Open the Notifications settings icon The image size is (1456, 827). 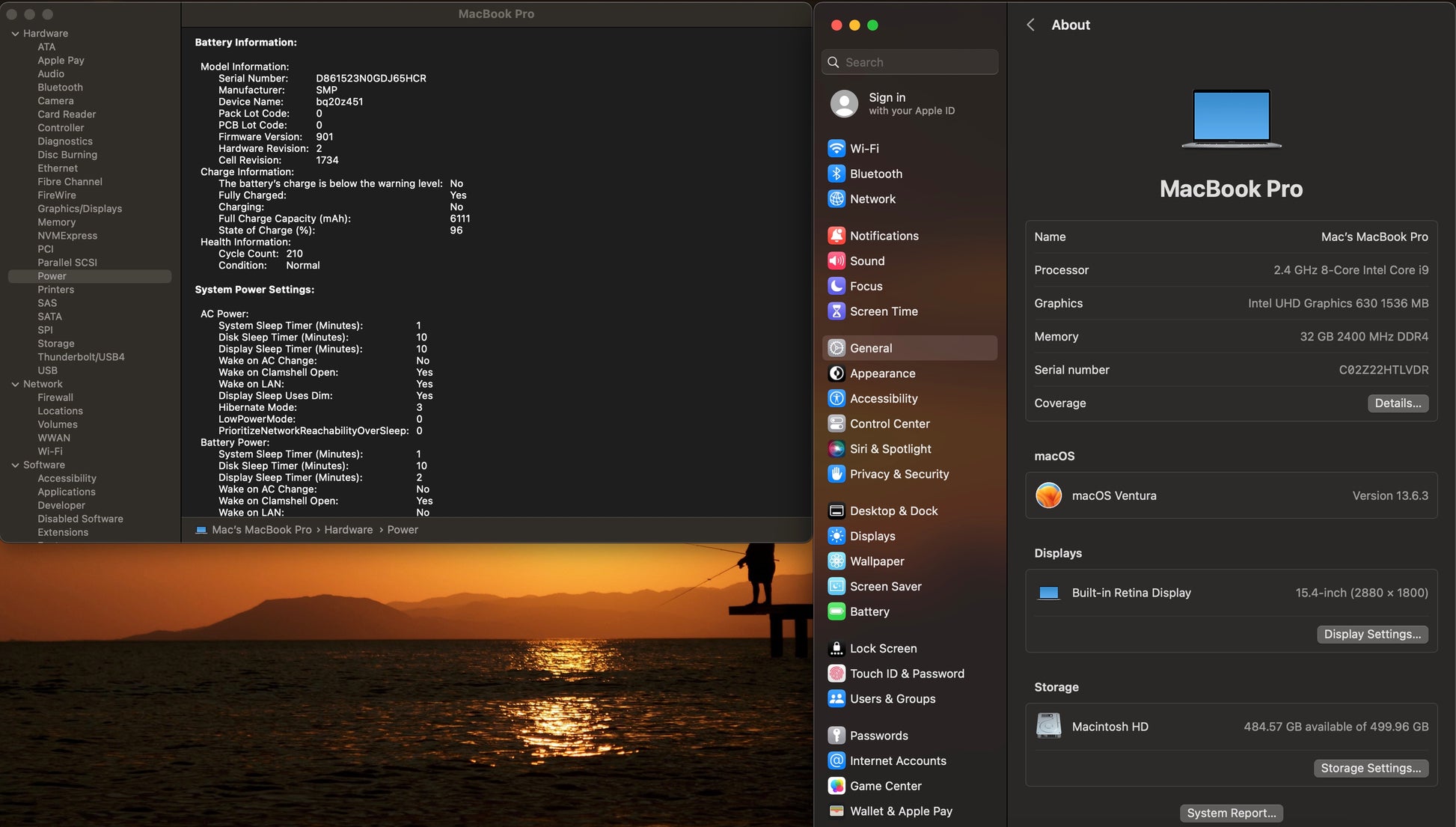[x=836, y=236]
